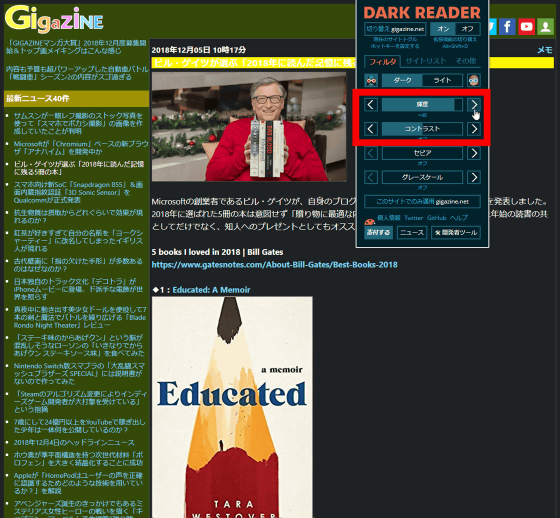Open GIGAZINEマンガ大賞 sidebar article
This screenshot has height=518, width=560.
[x=76, y=47]
